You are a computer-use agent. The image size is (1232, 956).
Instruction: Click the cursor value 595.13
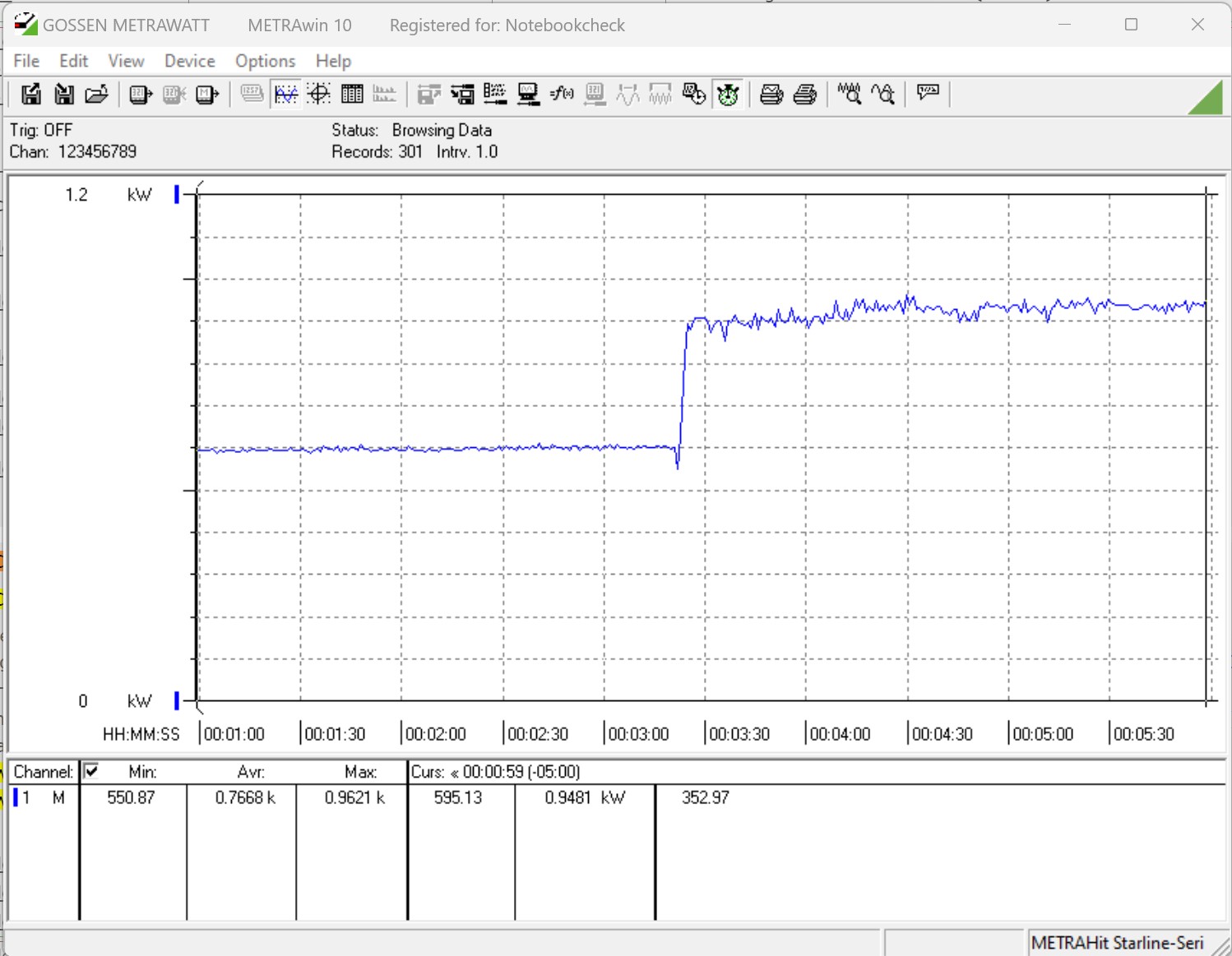pyautogui.click(x=458, y=797)
